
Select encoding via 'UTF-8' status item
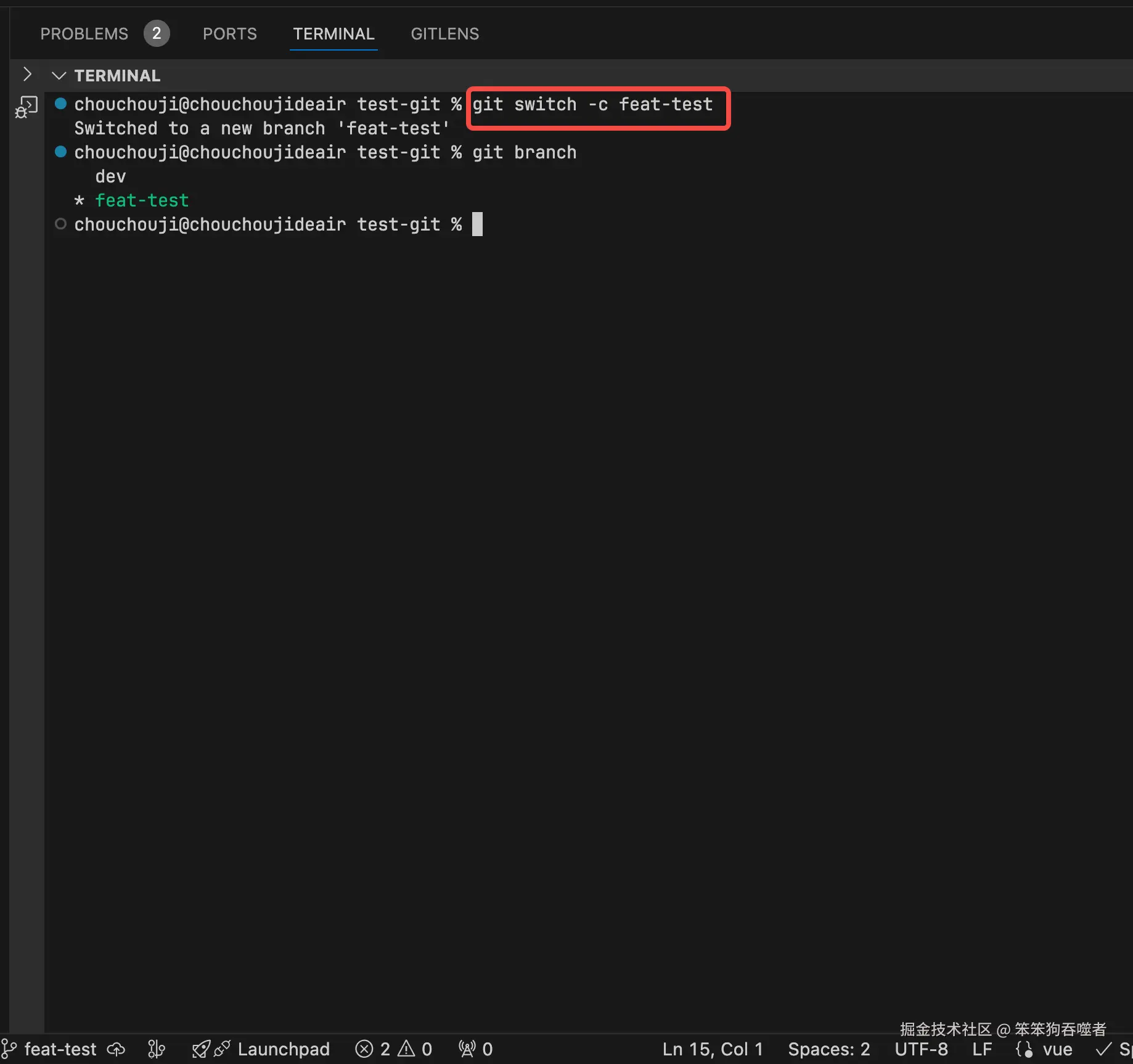click(922, 1049)
